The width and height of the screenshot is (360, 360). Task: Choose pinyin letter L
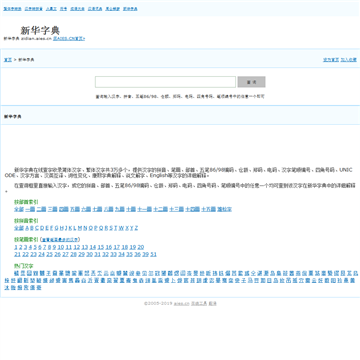(x=74, y=228)
